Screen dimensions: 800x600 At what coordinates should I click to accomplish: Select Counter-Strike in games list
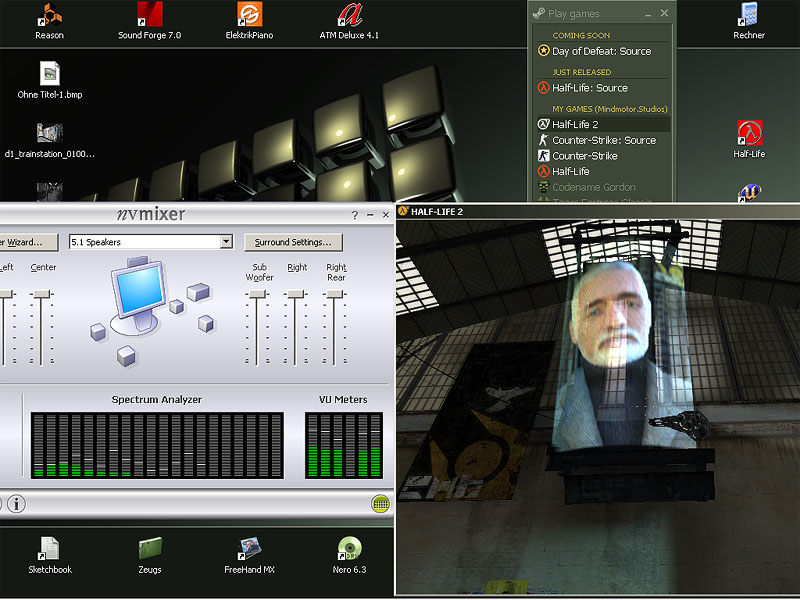tap(603, 156)
